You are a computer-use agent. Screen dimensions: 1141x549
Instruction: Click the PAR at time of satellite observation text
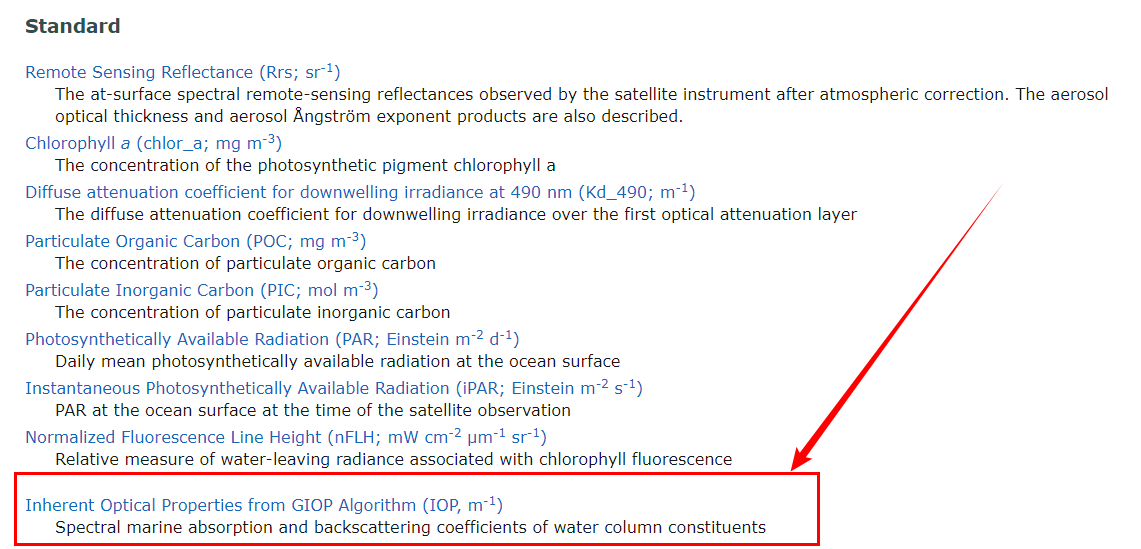coord(313,410)
